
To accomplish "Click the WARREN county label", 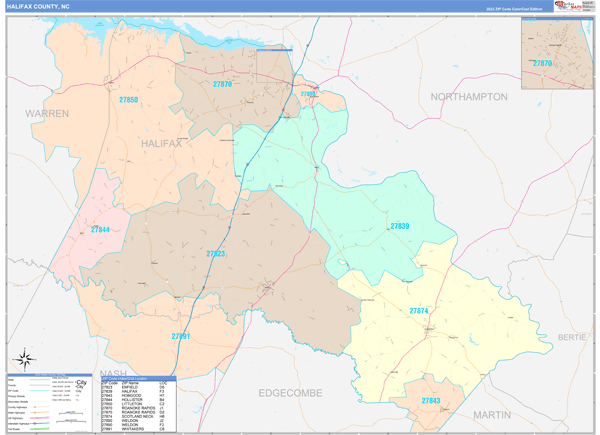I will pyautogui.click(x=47, y=114).
